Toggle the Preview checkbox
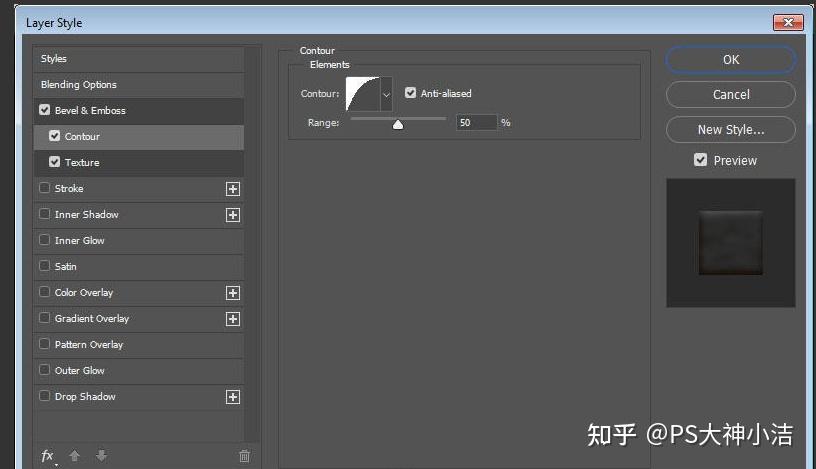 [x=700, y=160]
